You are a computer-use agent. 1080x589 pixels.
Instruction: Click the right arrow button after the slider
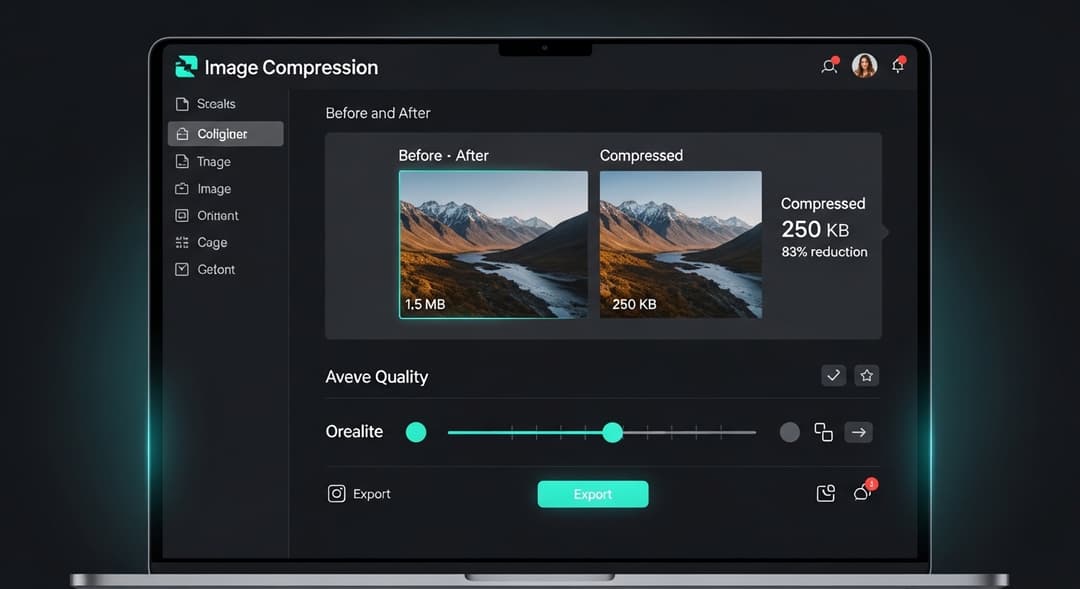[x=858, y=432]
